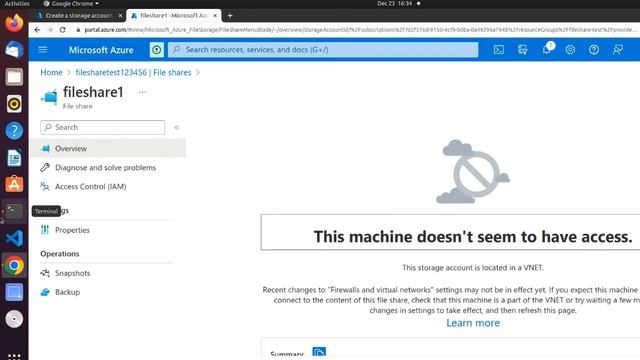
Task: Open Rhythmbox from the dock
Action: tap(14, 104)
